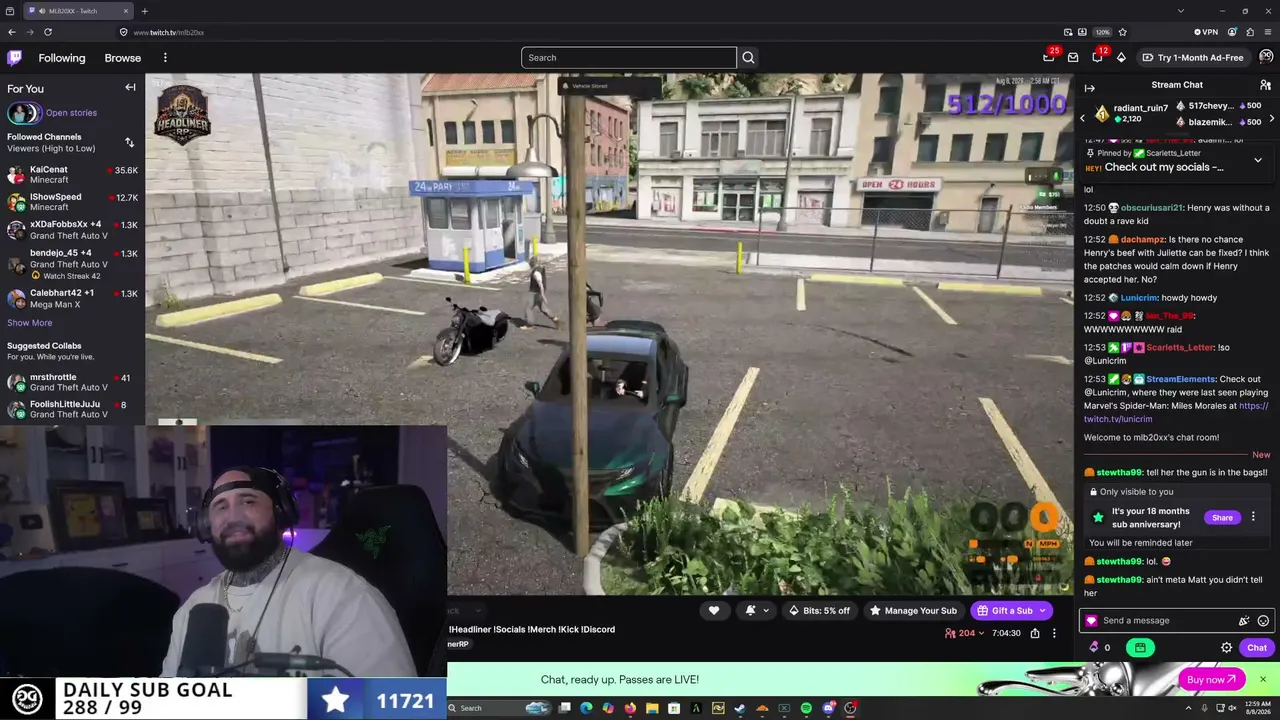
Task: Open Spotify from the taskbar
Action: [x=806, y=709]
